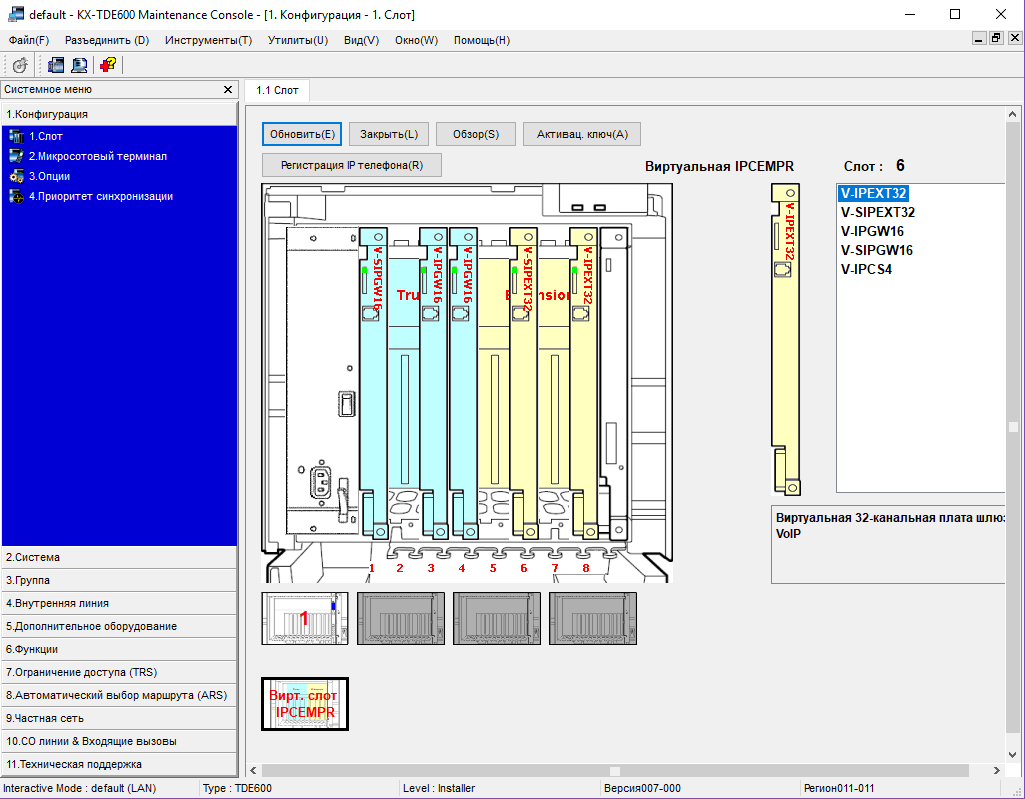Click the blue PBX unit toolbar icon
Viewport: 1025px width, 799px height.
click(55, 65)
